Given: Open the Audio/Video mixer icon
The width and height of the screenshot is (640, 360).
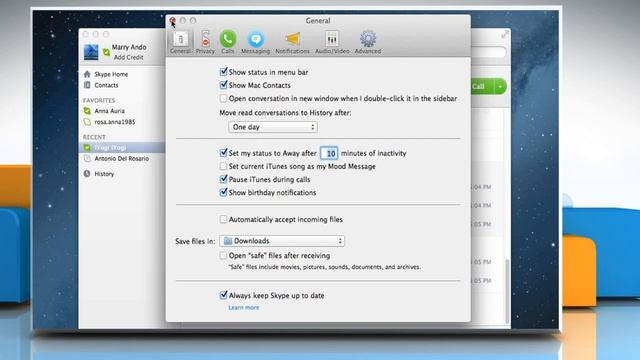Looking at the screenshot, I should point(332,39).
